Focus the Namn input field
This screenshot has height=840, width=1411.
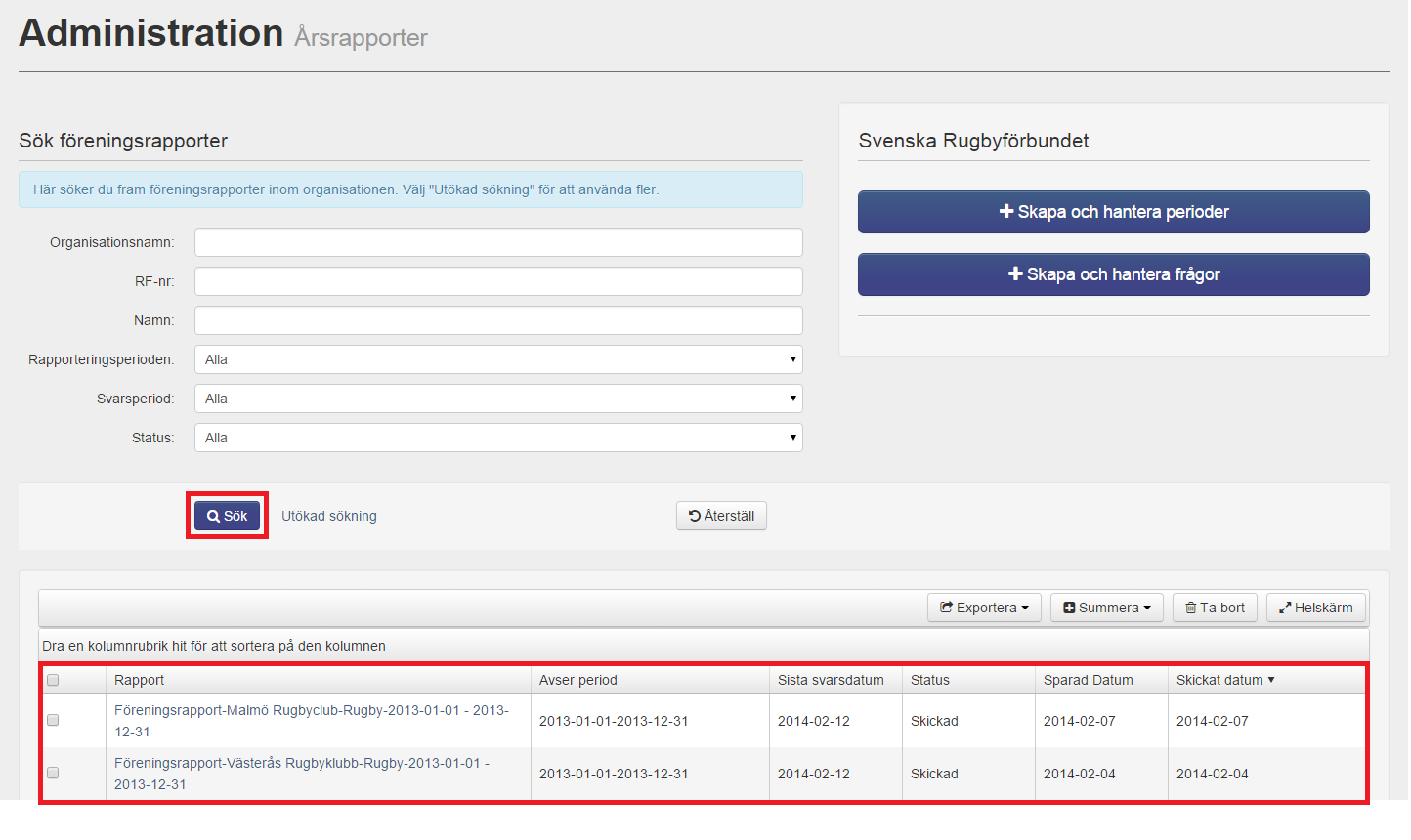(498, 320)
